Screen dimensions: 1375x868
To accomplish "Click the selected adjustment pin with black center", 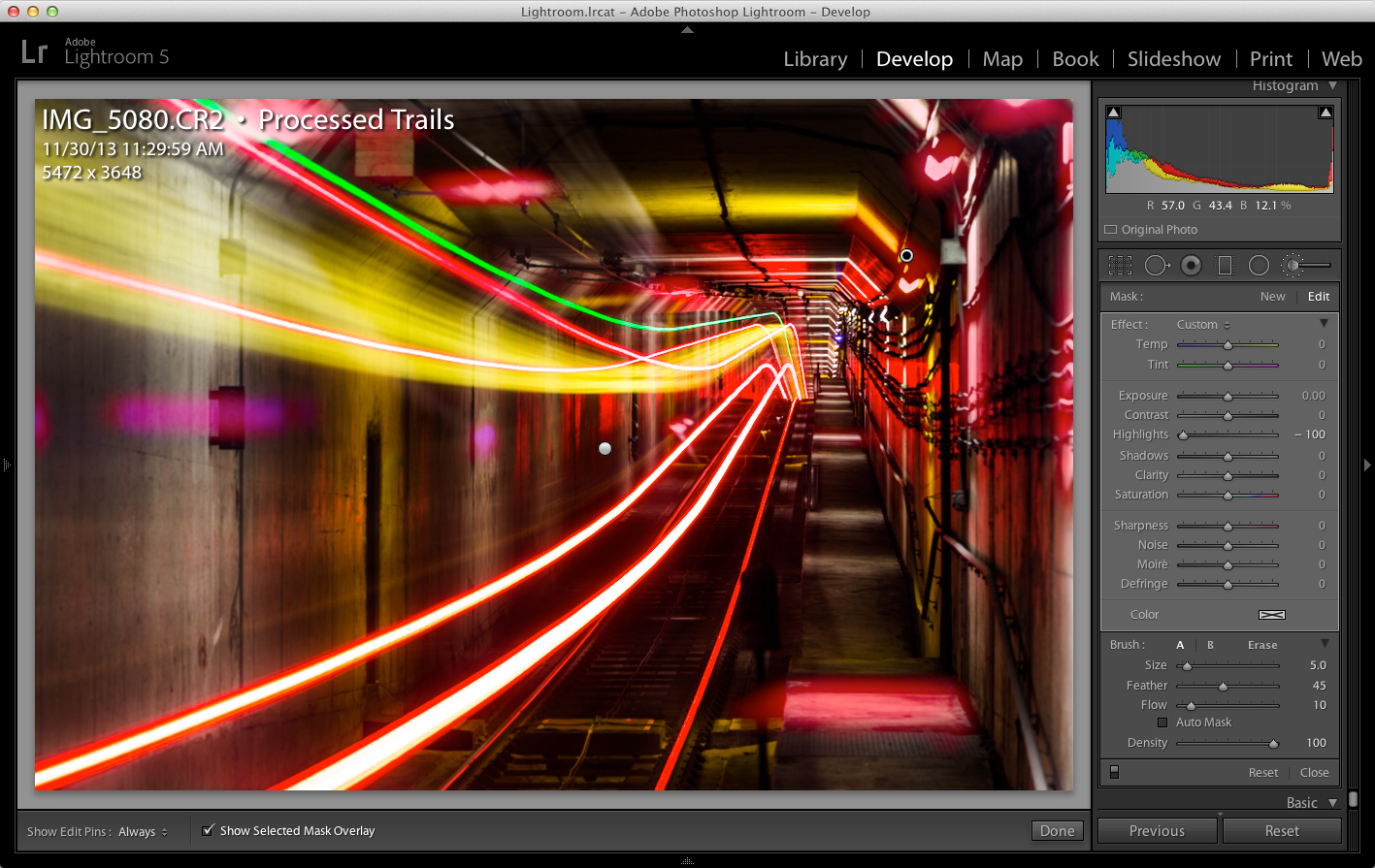I will pyautogui.click(x=906, y=255).
